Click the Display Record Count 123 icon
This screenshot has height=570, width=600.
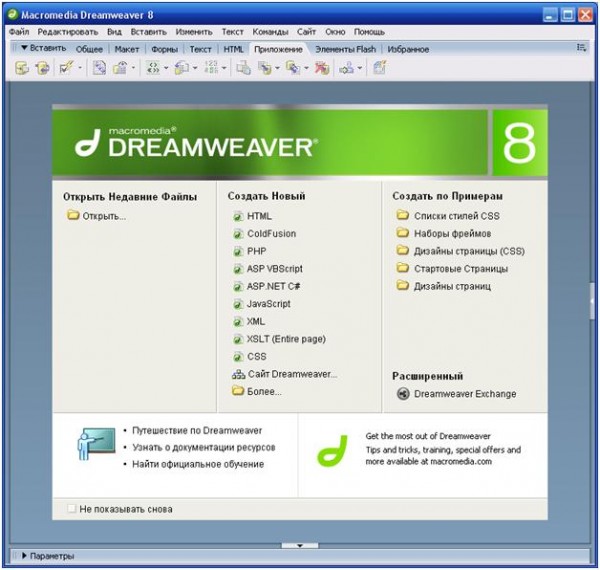(x=211, y=67)
